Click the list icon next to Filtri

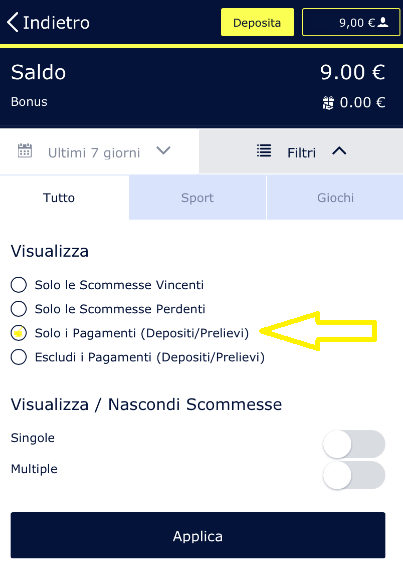point(264,151)
